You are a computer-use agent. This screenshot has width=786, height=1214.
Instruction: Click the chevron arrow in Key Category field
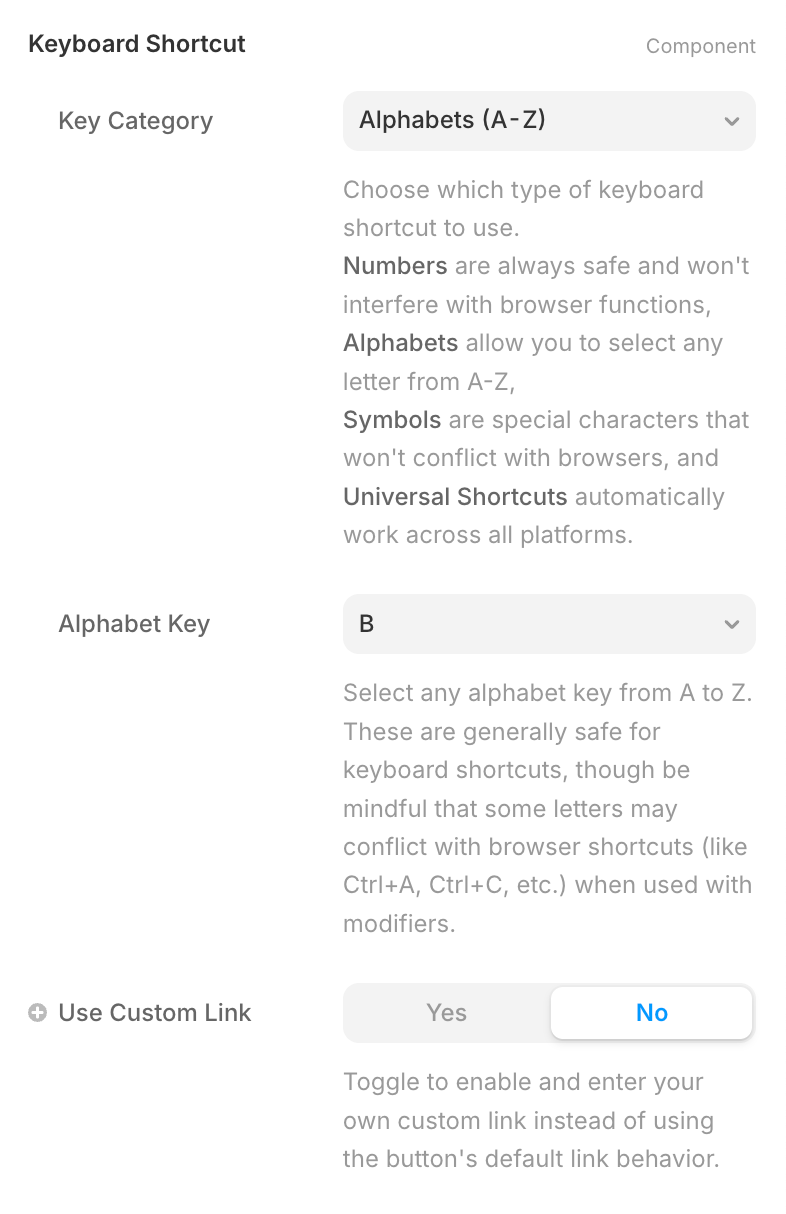(x=732, y=121)
